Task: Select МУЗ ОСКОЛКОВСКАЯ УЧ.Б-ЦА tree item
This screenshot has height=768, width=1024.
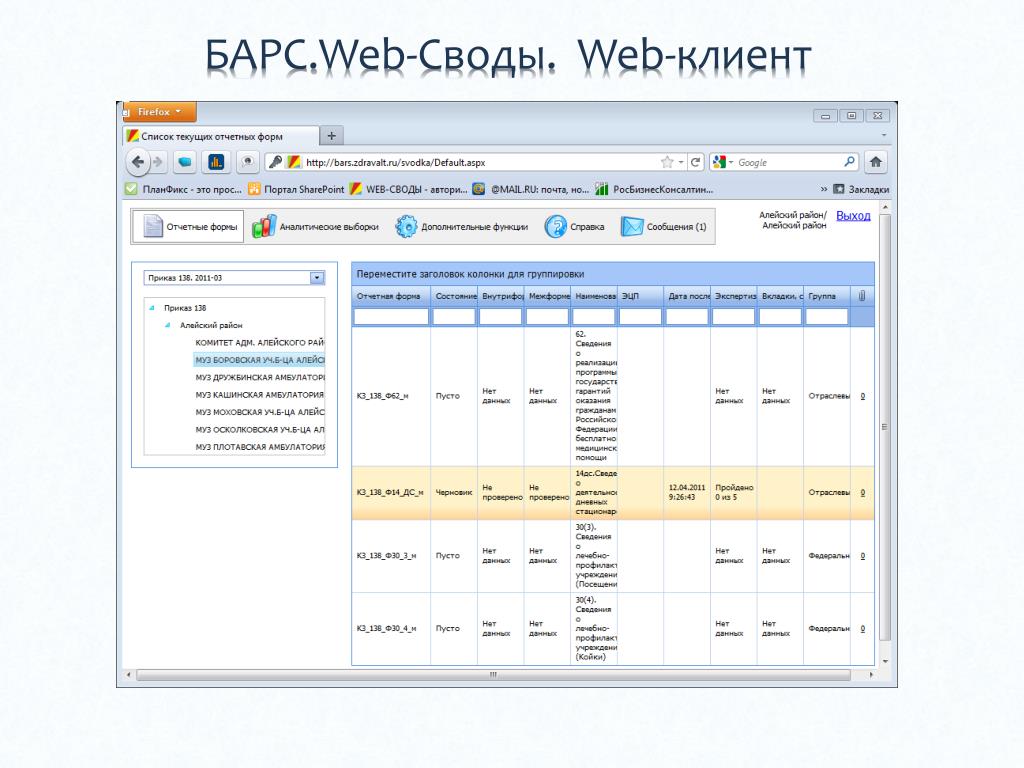Action: coord(259,430)
